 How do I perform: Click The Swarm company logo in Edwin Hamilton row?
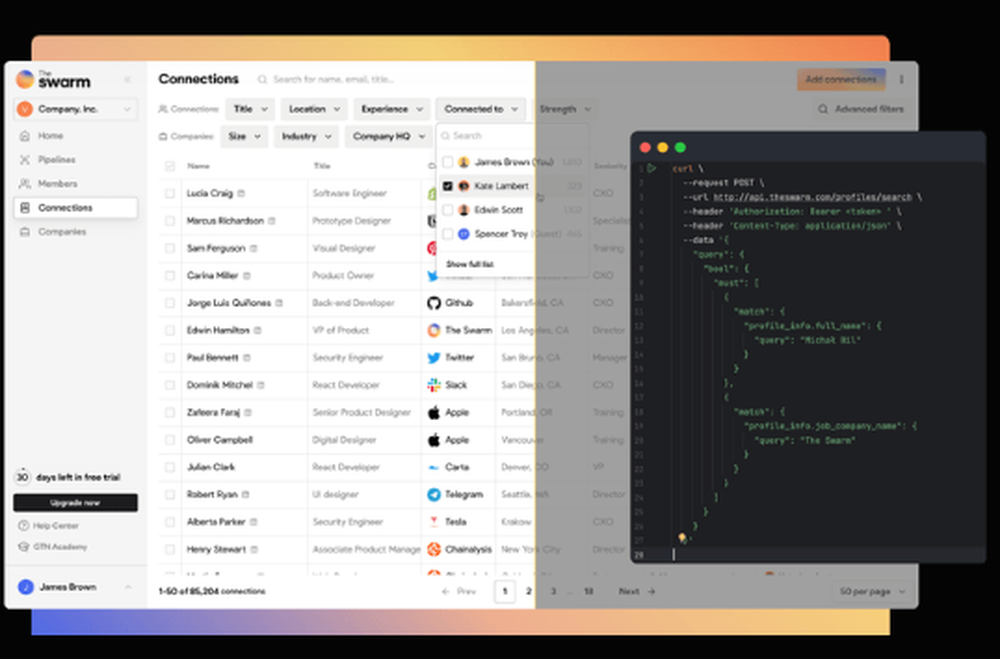coord(434,330)
